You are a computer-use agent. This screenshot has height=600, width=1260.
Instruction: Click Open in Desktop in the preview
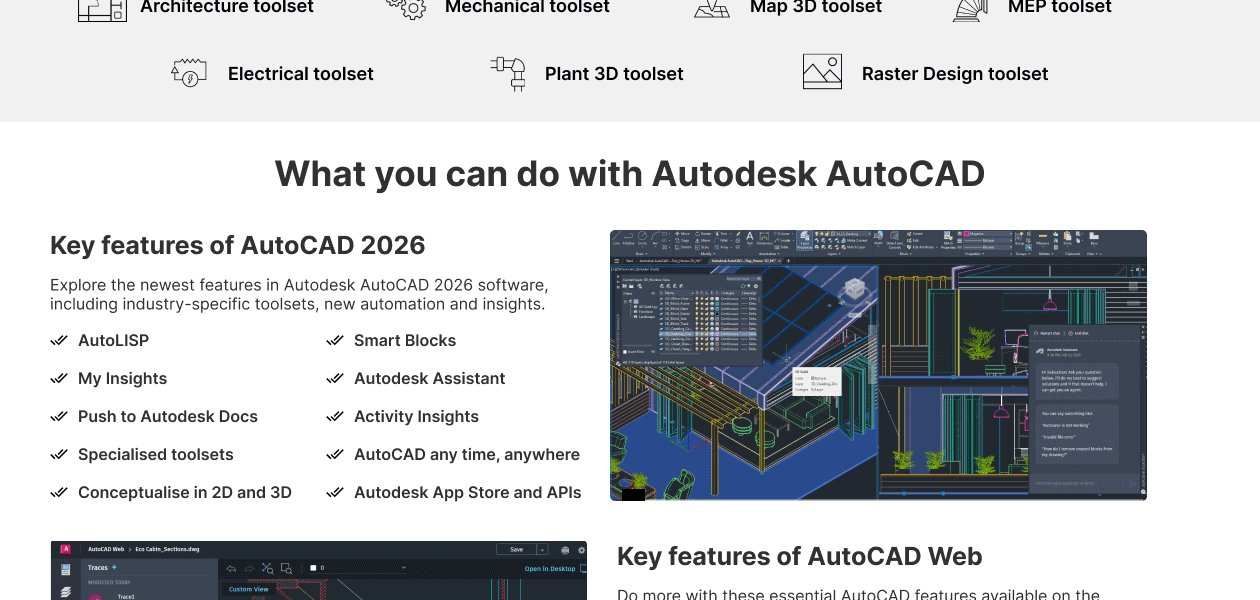550,569
